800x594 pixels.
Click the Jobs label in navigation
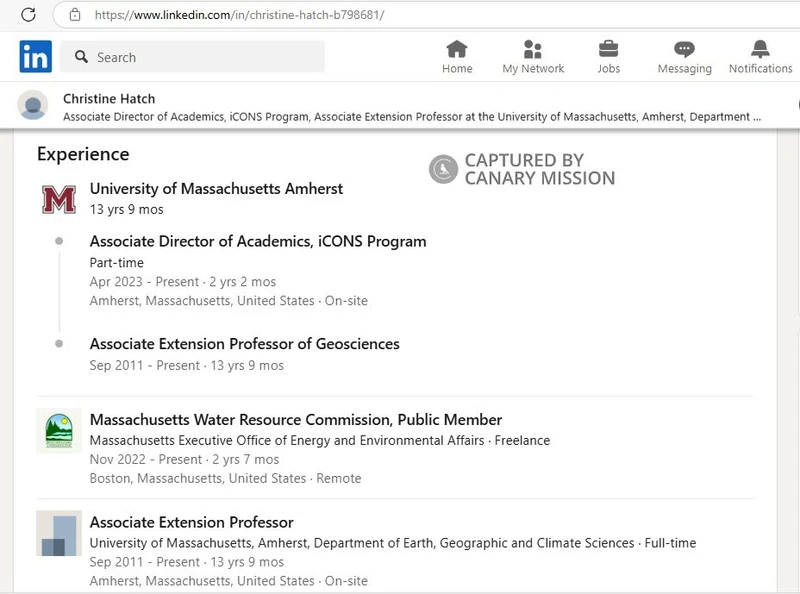(609, 68)
